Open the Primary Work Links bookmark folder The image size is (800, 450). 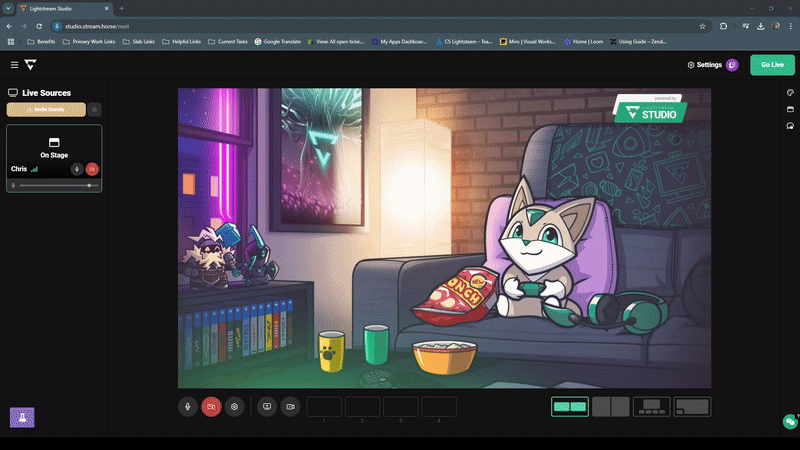tap(89, 42)
